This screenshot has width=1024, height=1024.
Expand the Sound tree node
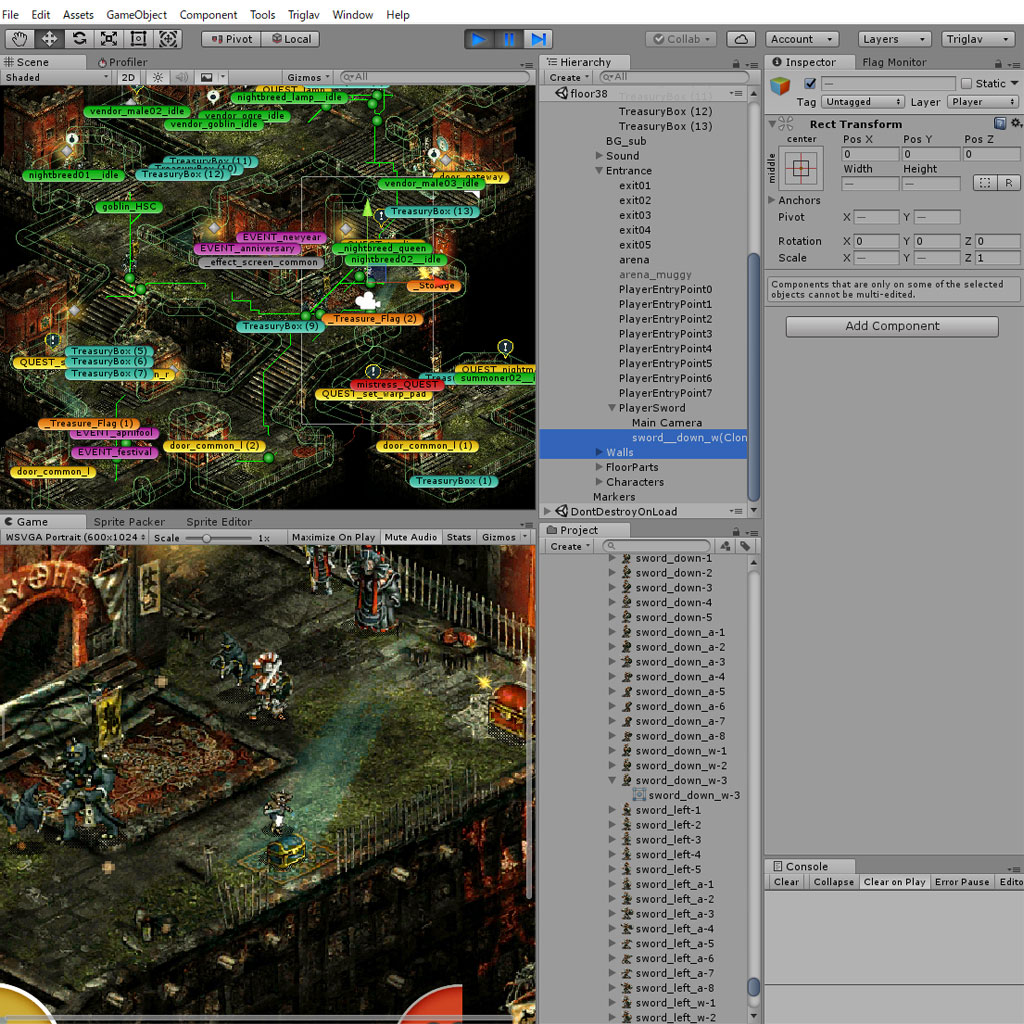tap(599, 155)
